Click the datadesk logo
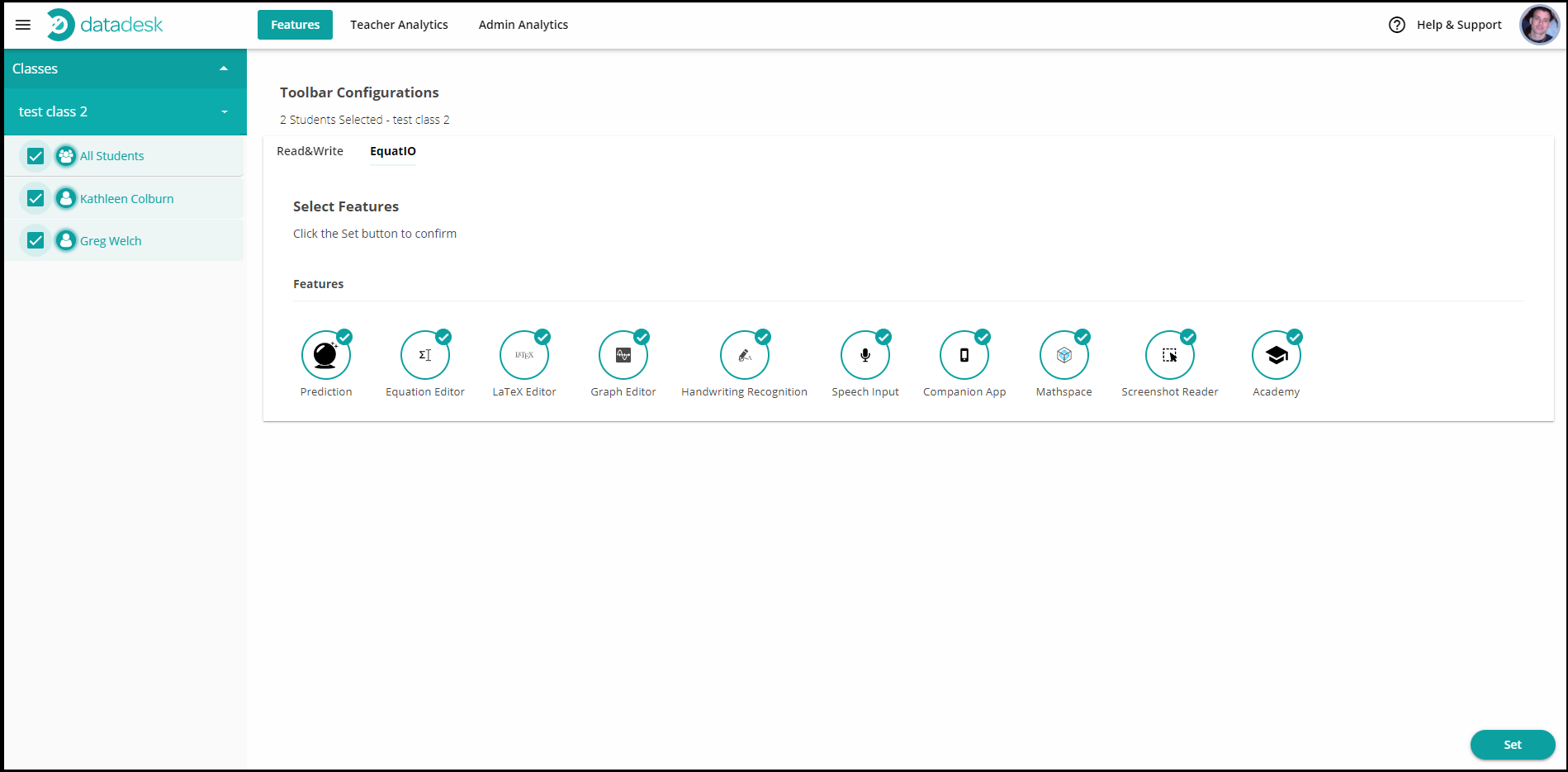The width and height of the screenshot is (1568, 772). point(105,25)
